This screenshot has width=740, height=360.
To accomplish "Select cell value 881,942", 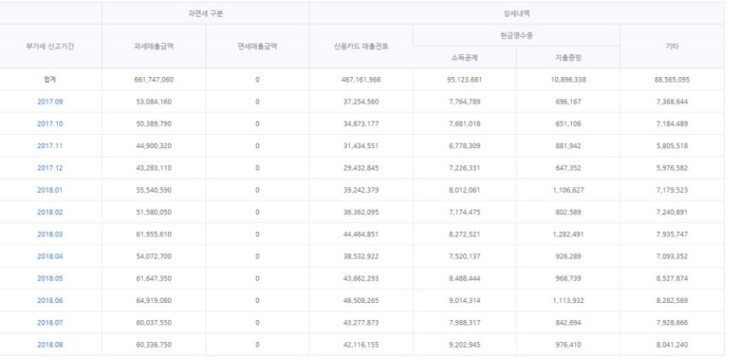I will pyautogui.click(x=568, y=146).
